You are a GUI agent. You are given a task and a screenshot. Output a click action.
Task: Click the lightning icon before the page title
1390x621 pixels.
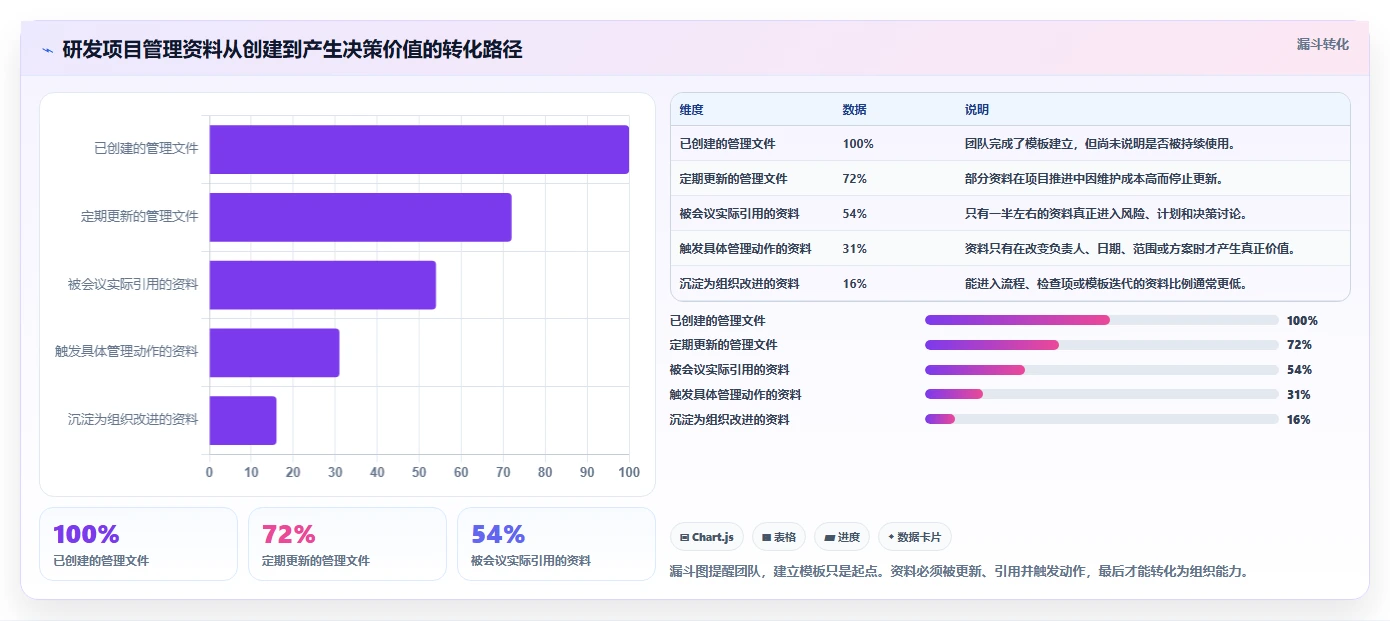47,50
